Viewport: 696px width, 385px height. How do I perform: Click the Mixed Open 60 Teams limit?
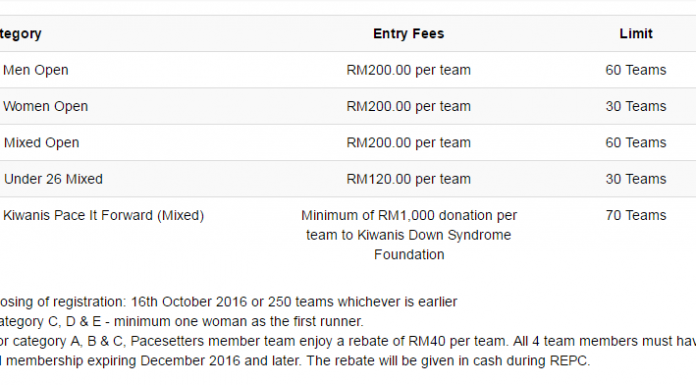click(636, 143)
